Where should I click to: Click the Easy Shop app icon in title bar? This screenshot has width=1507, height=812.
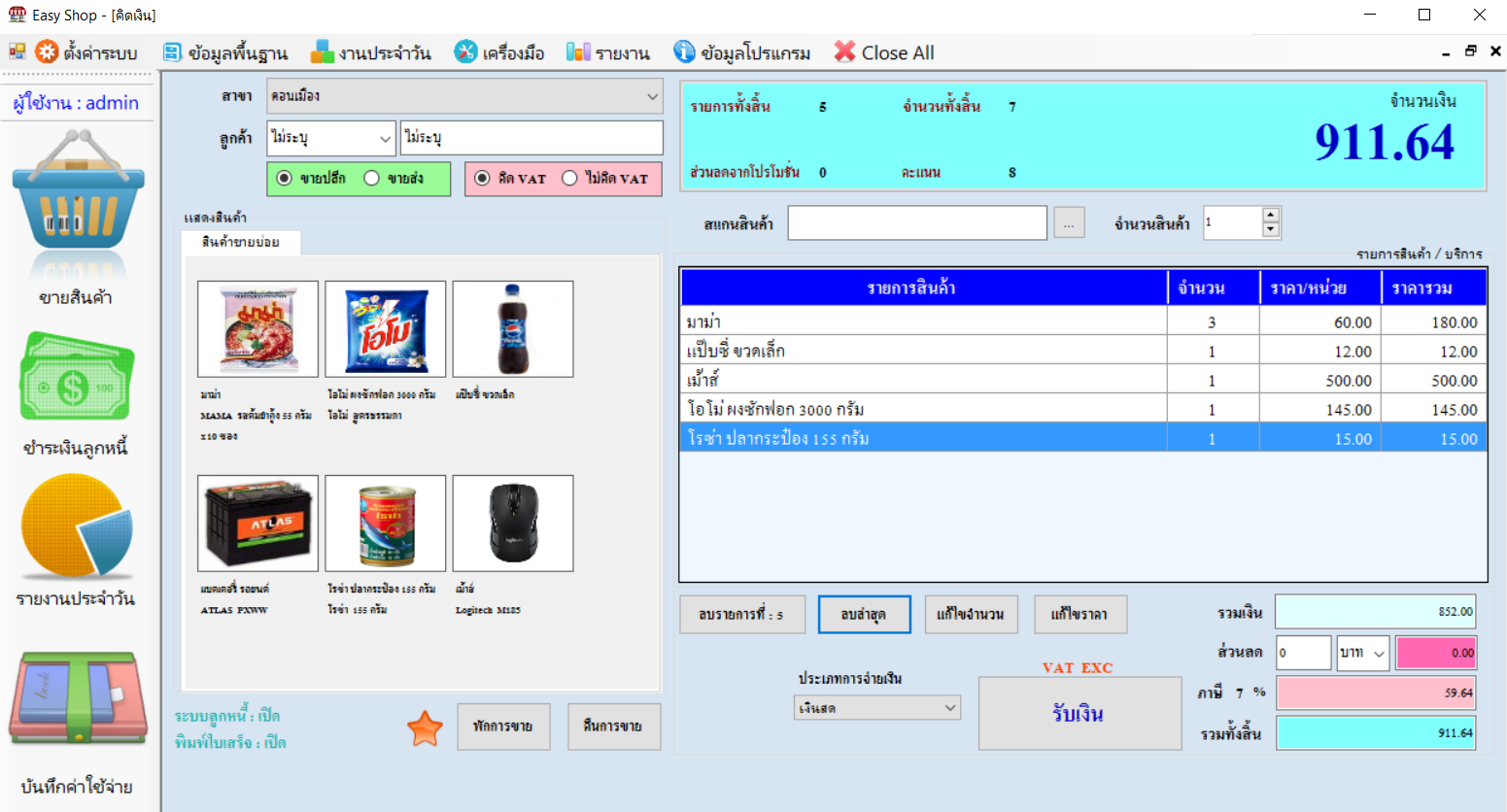click(17, 15)
